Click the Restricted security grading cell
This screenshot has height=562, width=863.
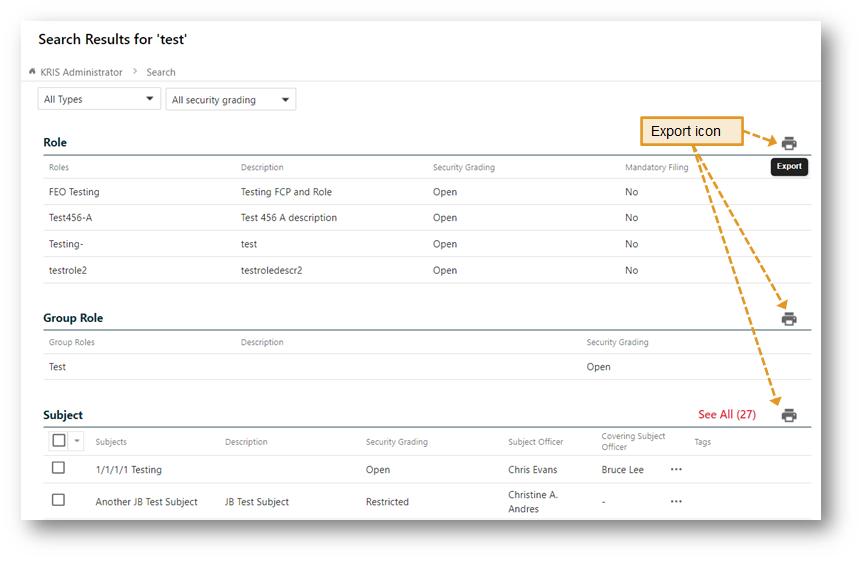387,501
